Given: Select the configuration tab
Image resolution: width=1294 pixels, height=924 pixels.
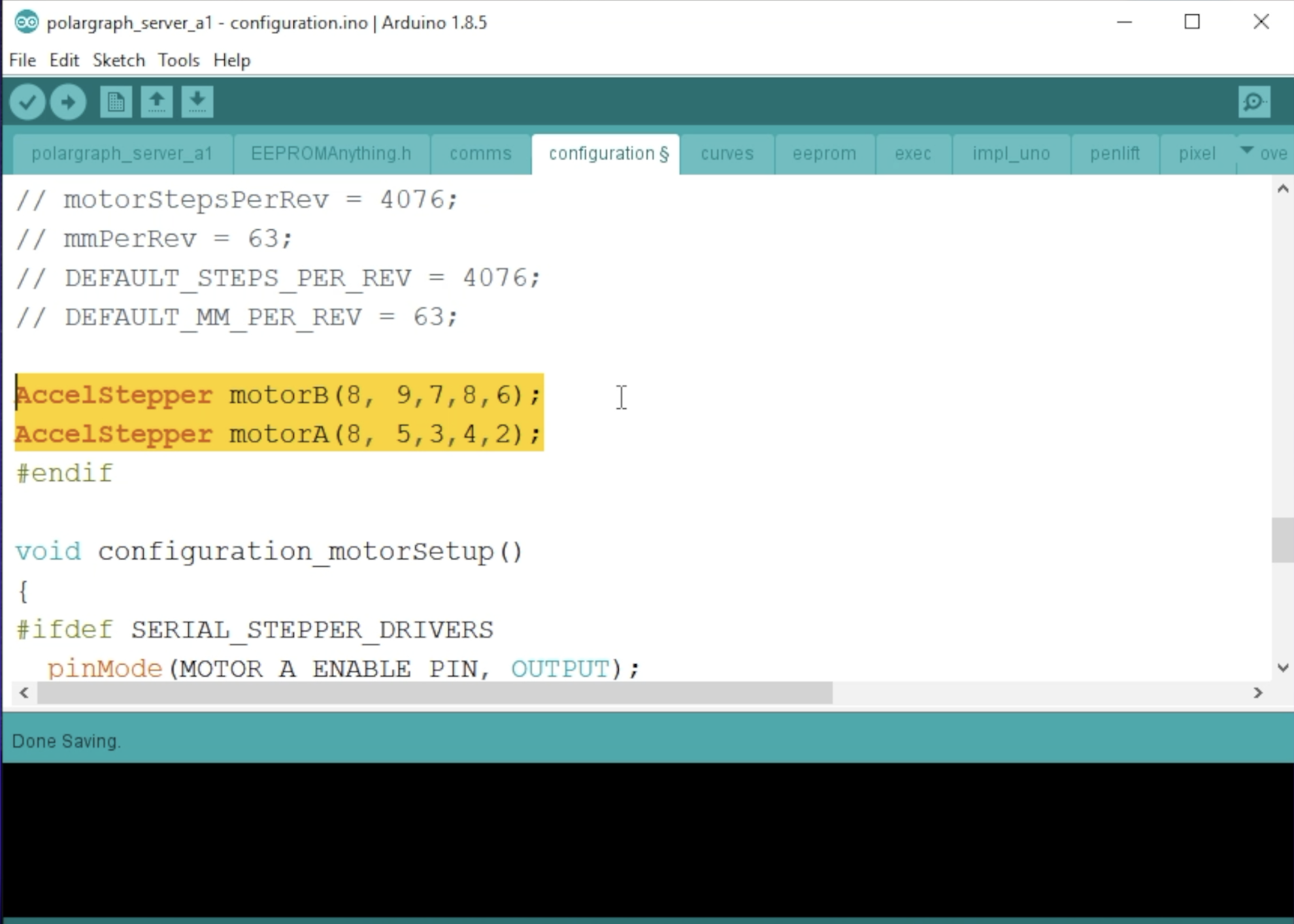Looking at the screenshot, I should (x=606, y=154).
